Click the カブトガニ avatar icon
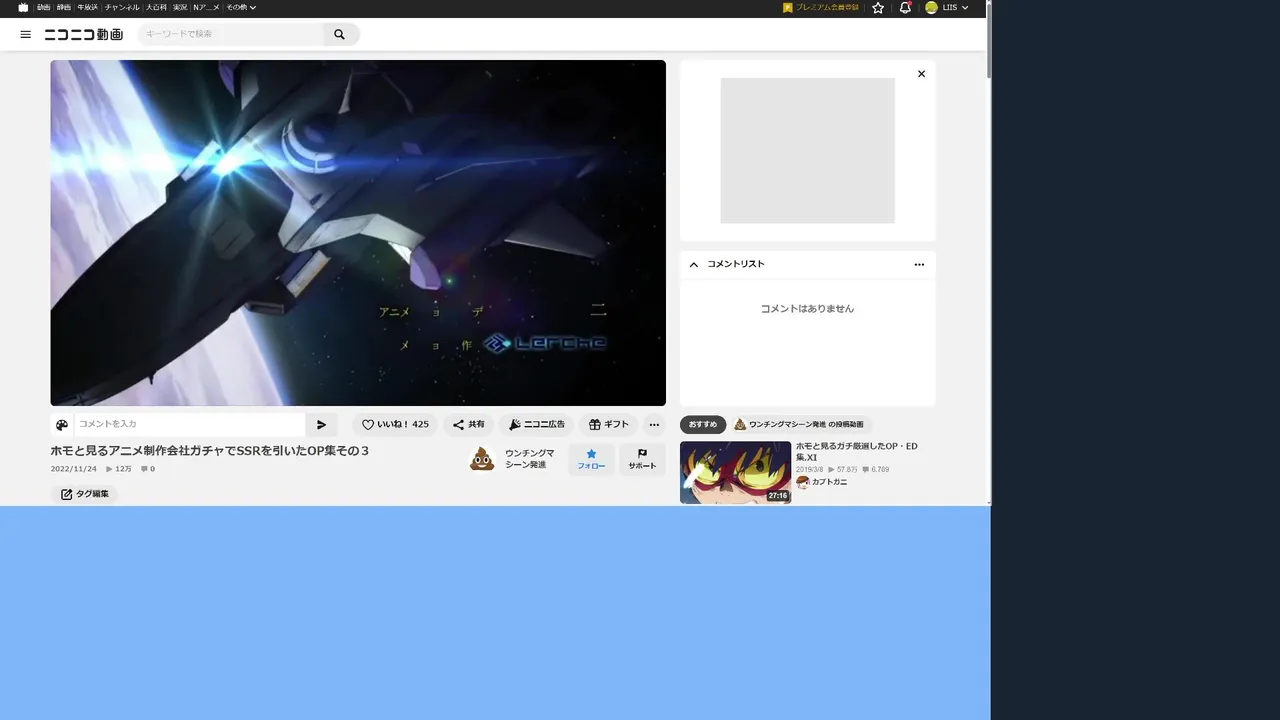1280x720 pixels. tap(803, 482)
